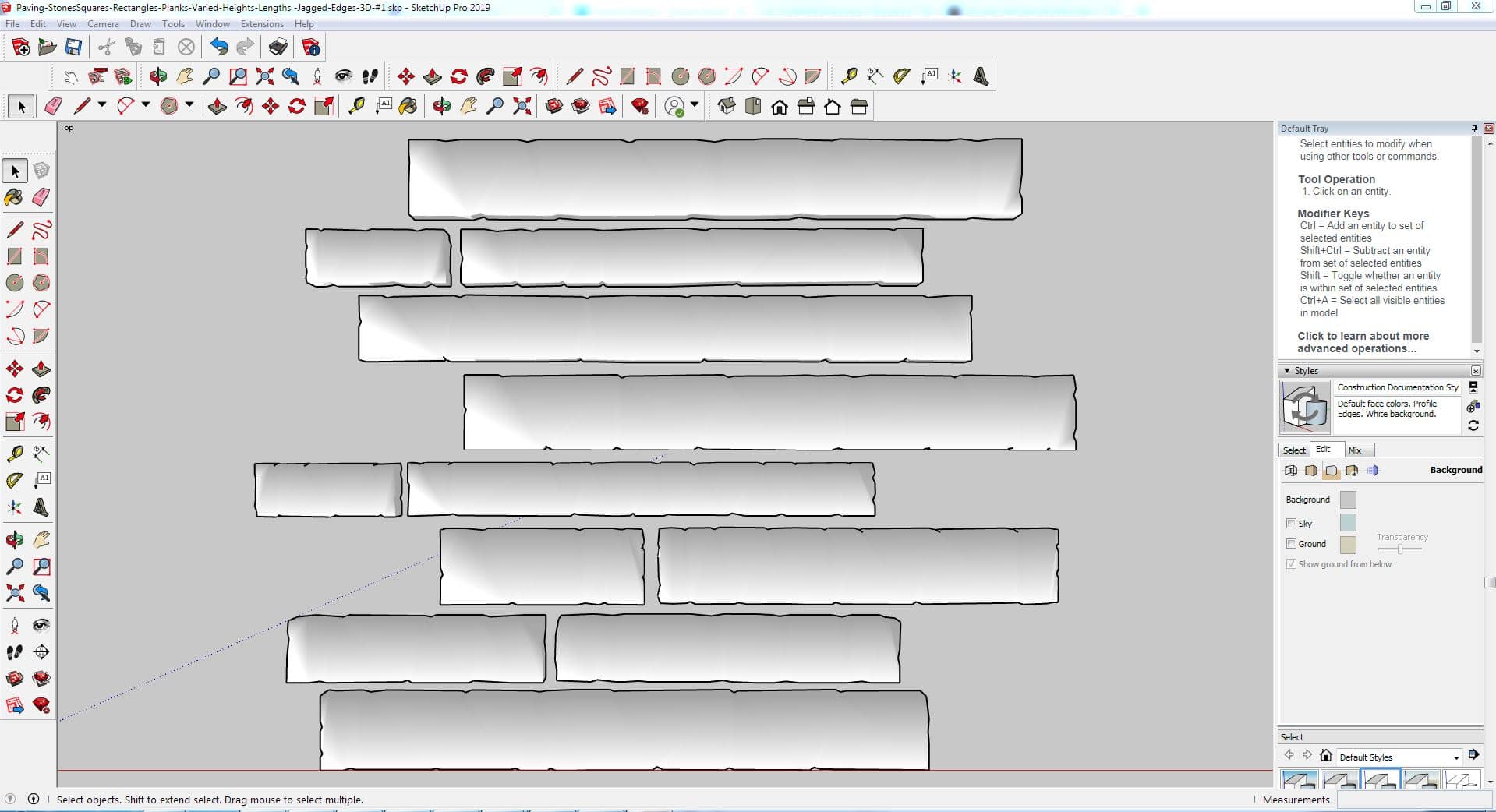Image resolution: width=1496 pixels, height=812 pixels.
Task: Open the user account dropdown arrow
Action: [695, 104]
